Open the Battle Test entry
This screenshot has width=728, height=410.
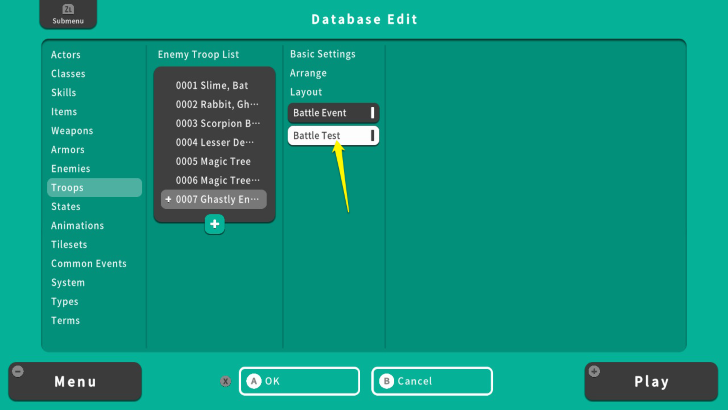click(x=333, y=135)
